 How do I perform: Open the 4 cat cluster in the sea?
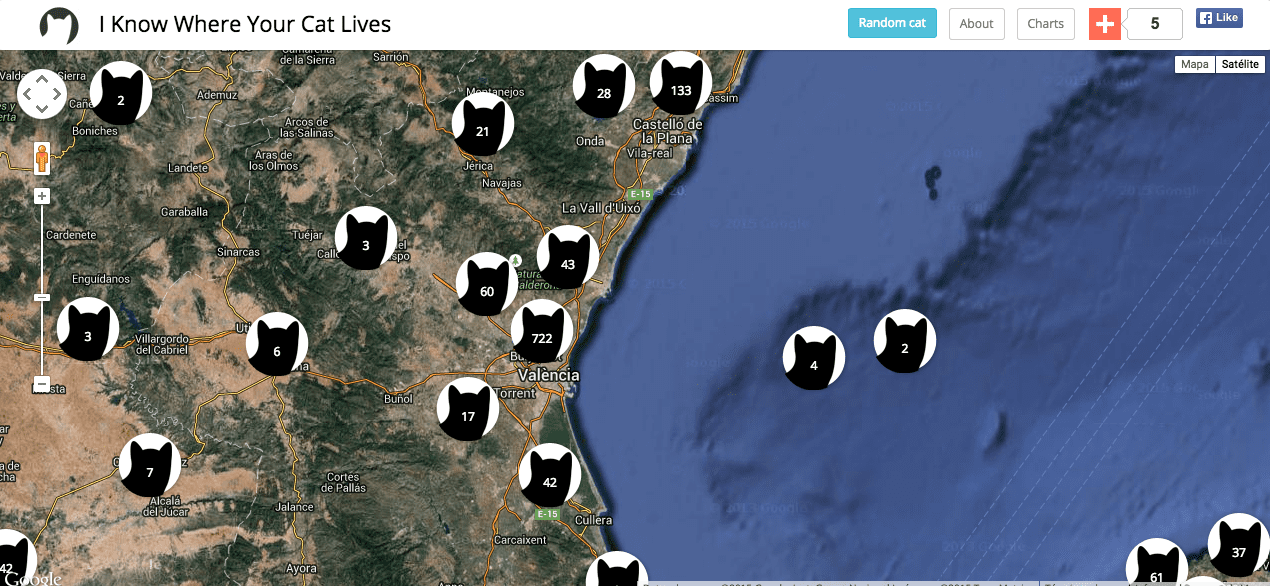(813, 357)
